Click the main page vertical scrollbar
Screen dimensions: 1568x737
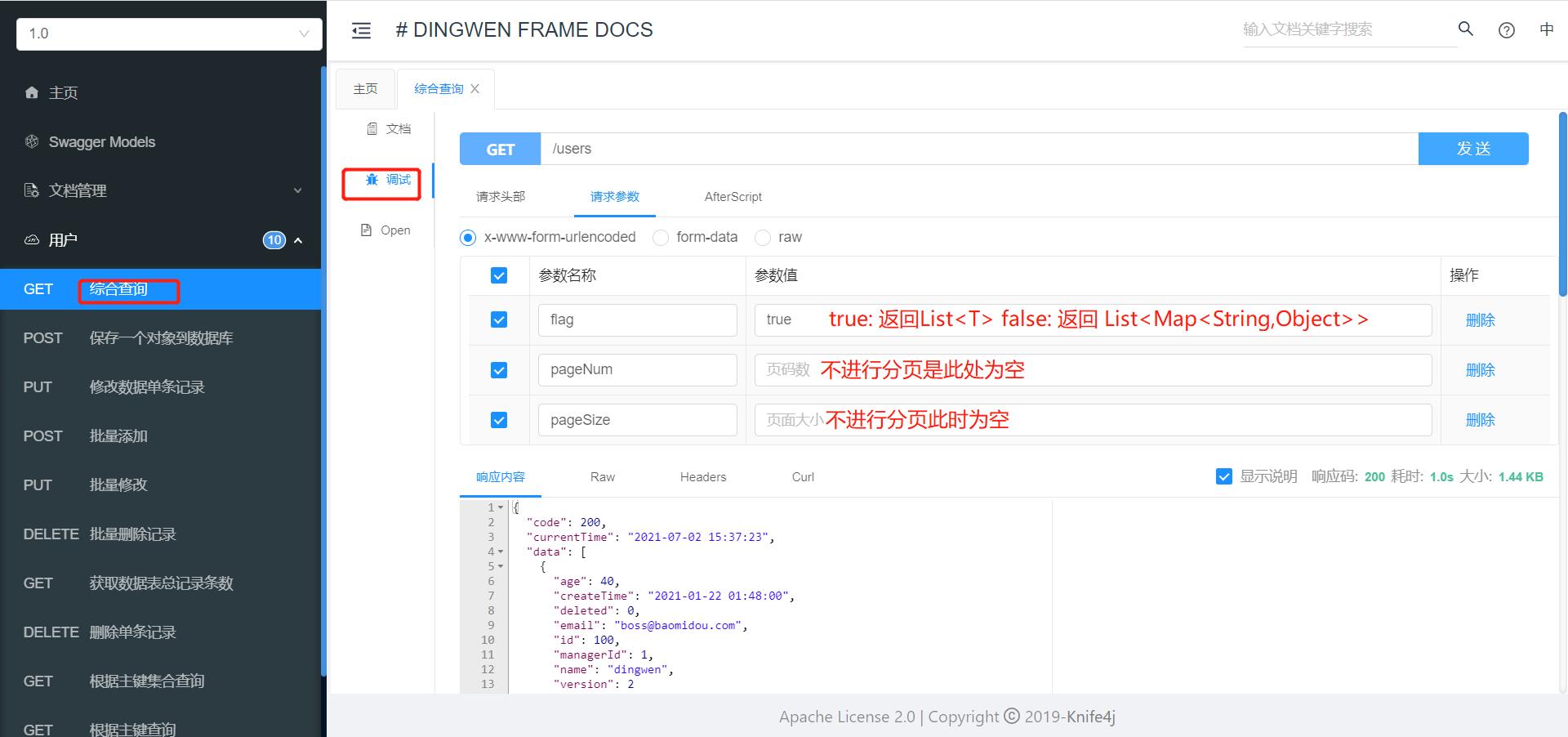click(x=1563, y=204)
